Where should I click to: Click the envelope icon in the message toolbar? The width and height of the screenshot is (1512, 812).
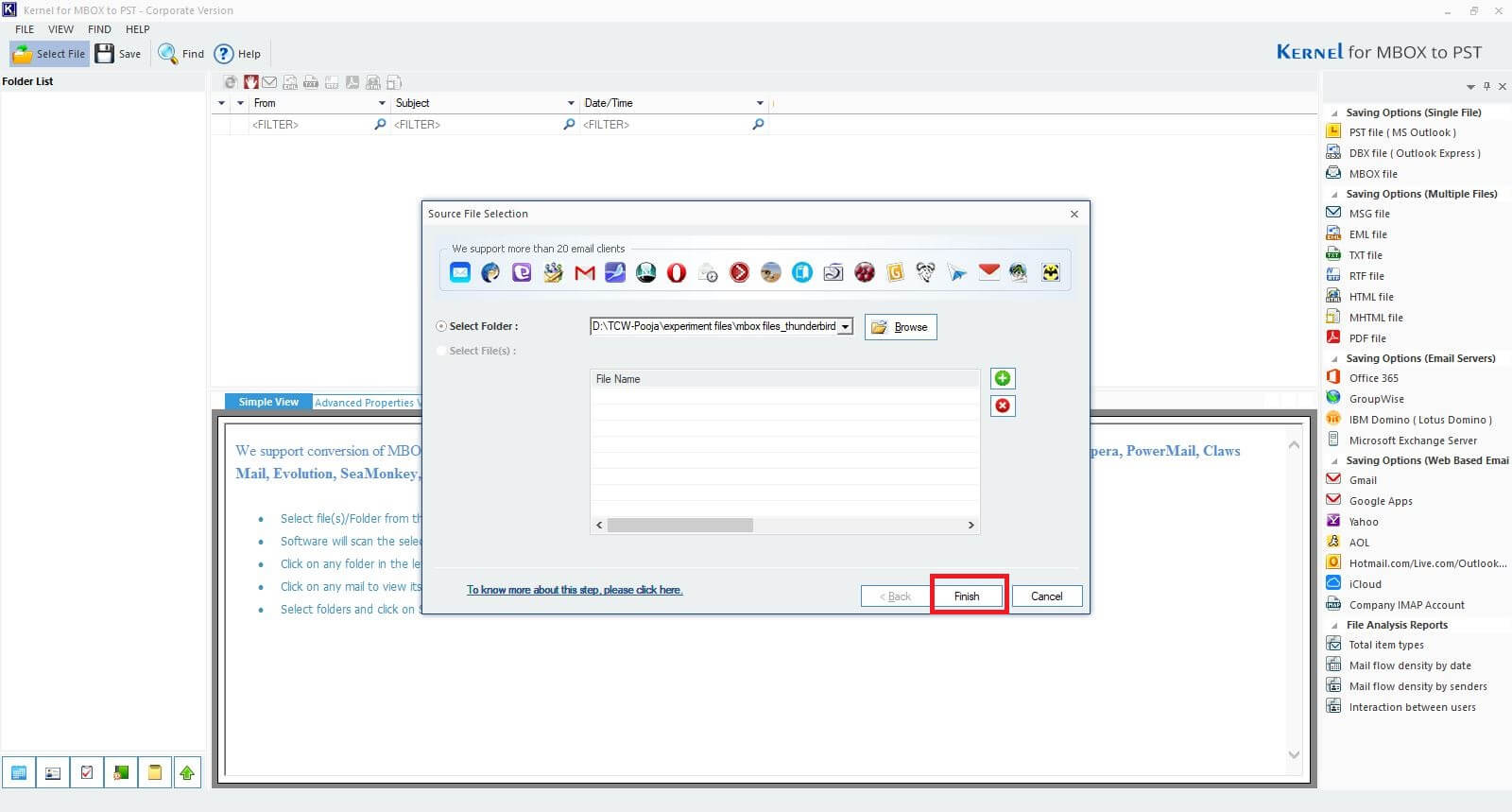(269, 82)
